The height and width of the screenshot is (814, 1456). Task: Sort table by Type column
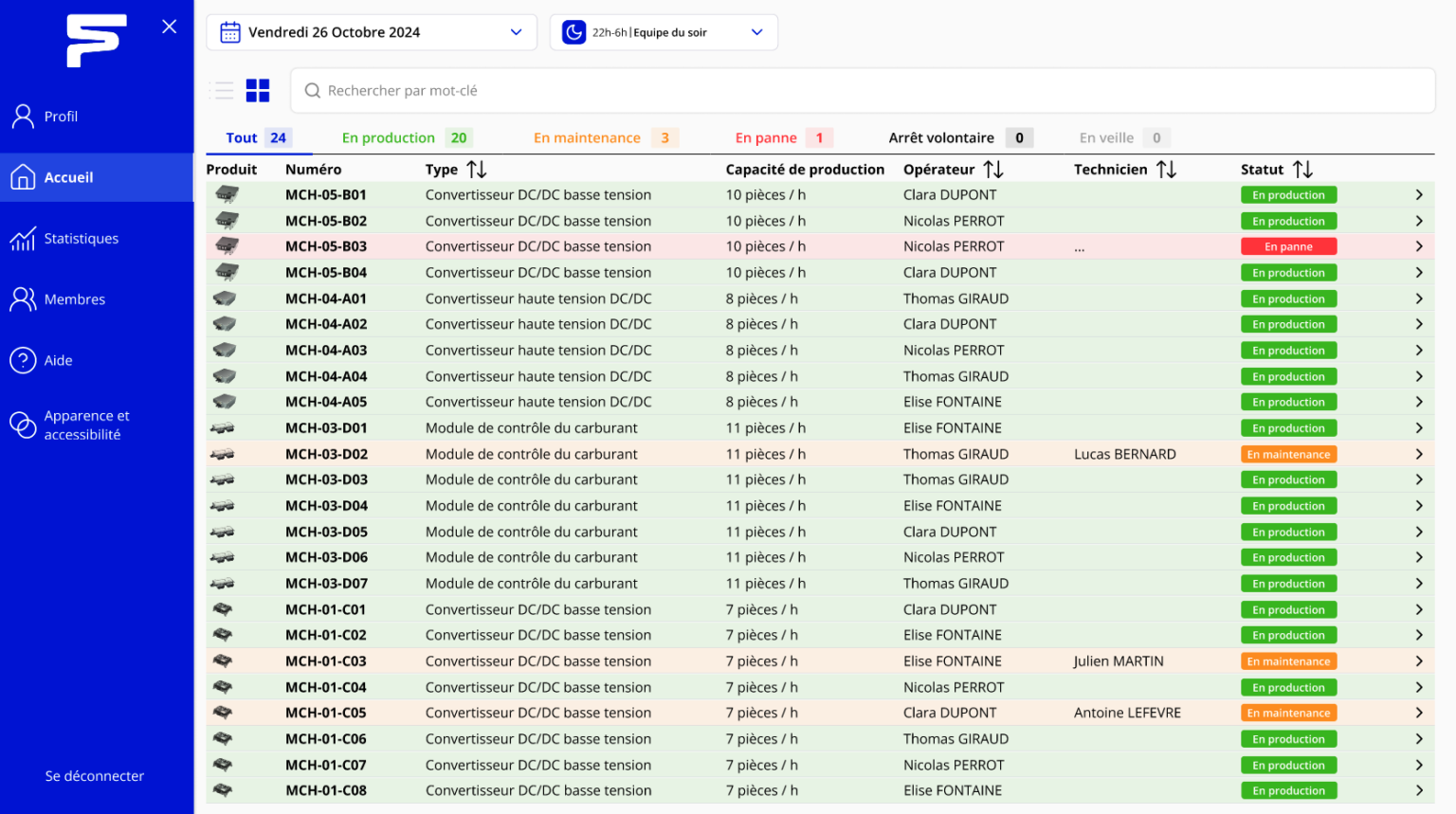[477, 170]
